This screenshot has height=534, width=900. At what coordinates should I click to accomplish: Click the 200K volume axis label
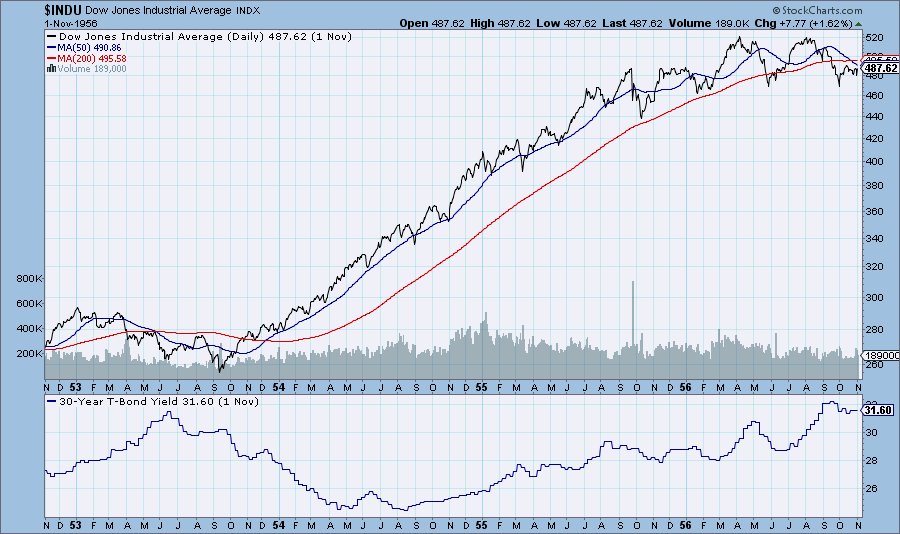(x=29, y=353)
